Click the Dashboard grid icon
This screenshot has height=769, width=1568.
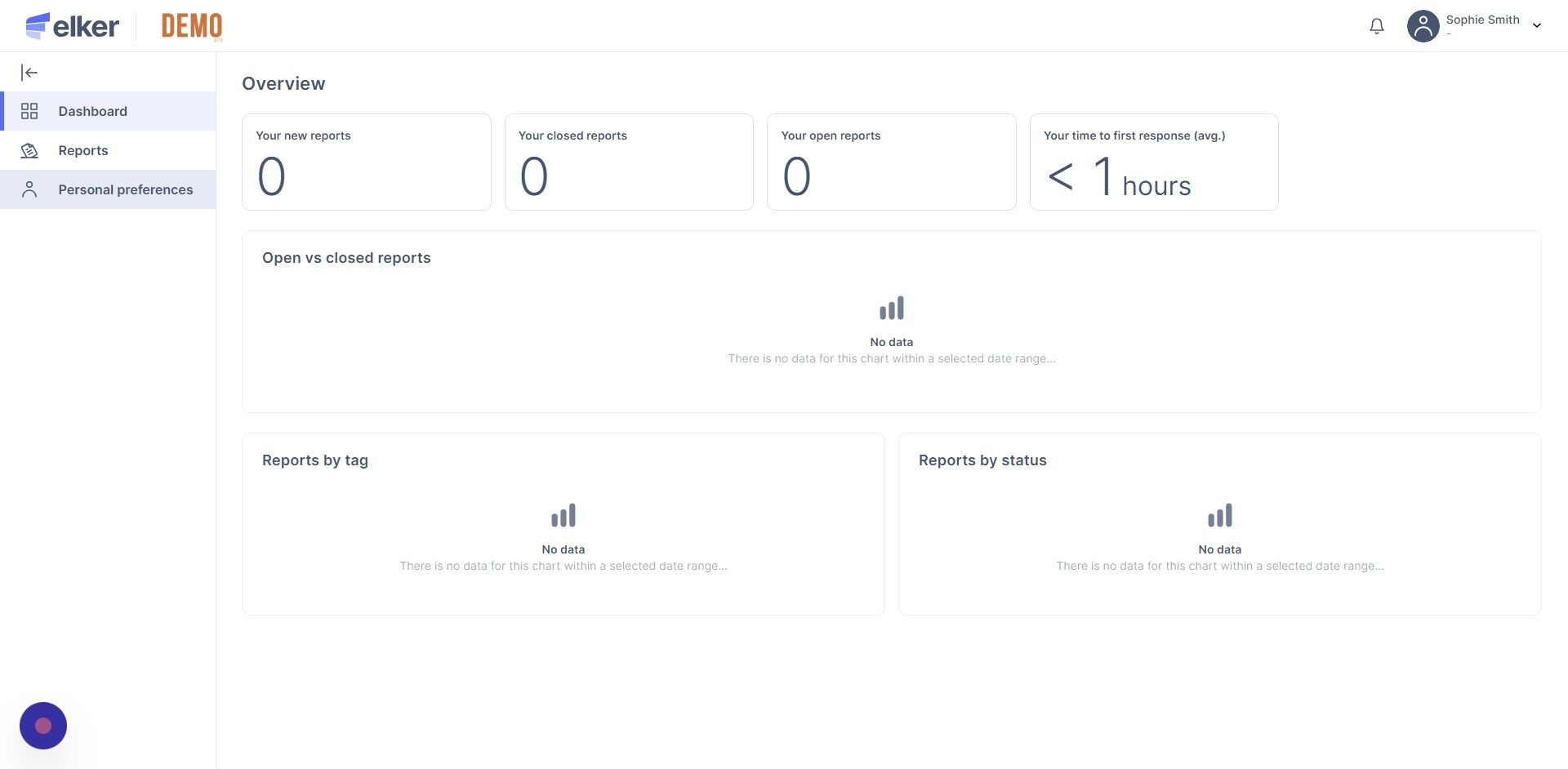pyautogui.click(x=29, y=111)
